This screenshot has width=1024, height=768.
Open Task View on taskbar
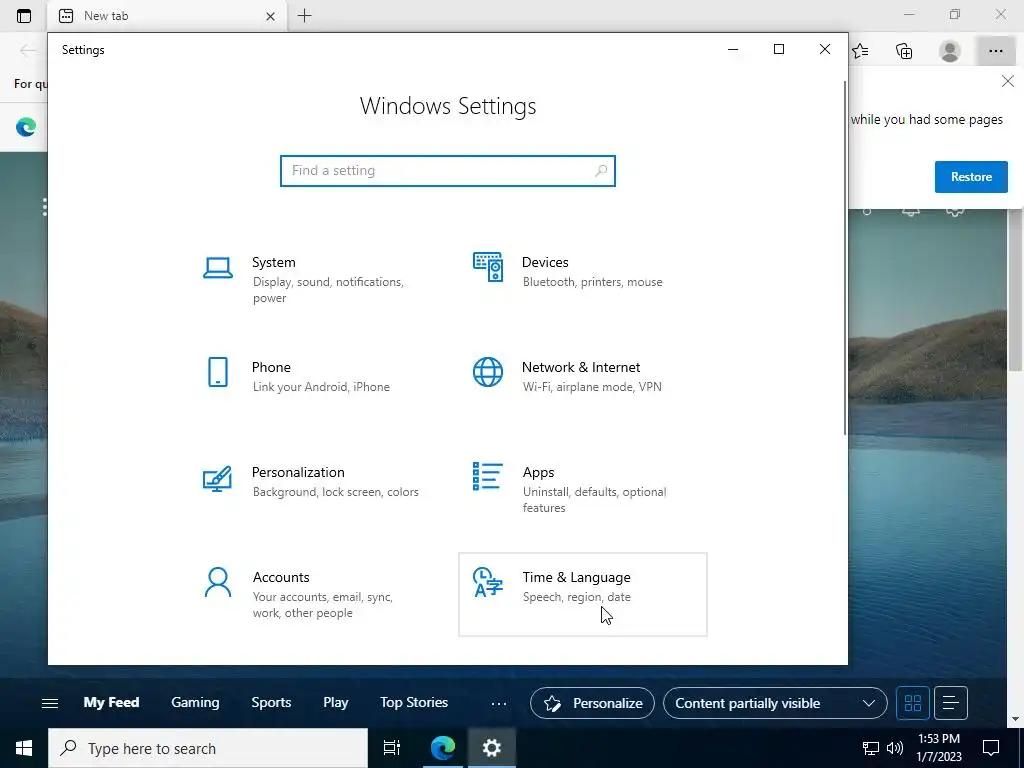point(392,748)
